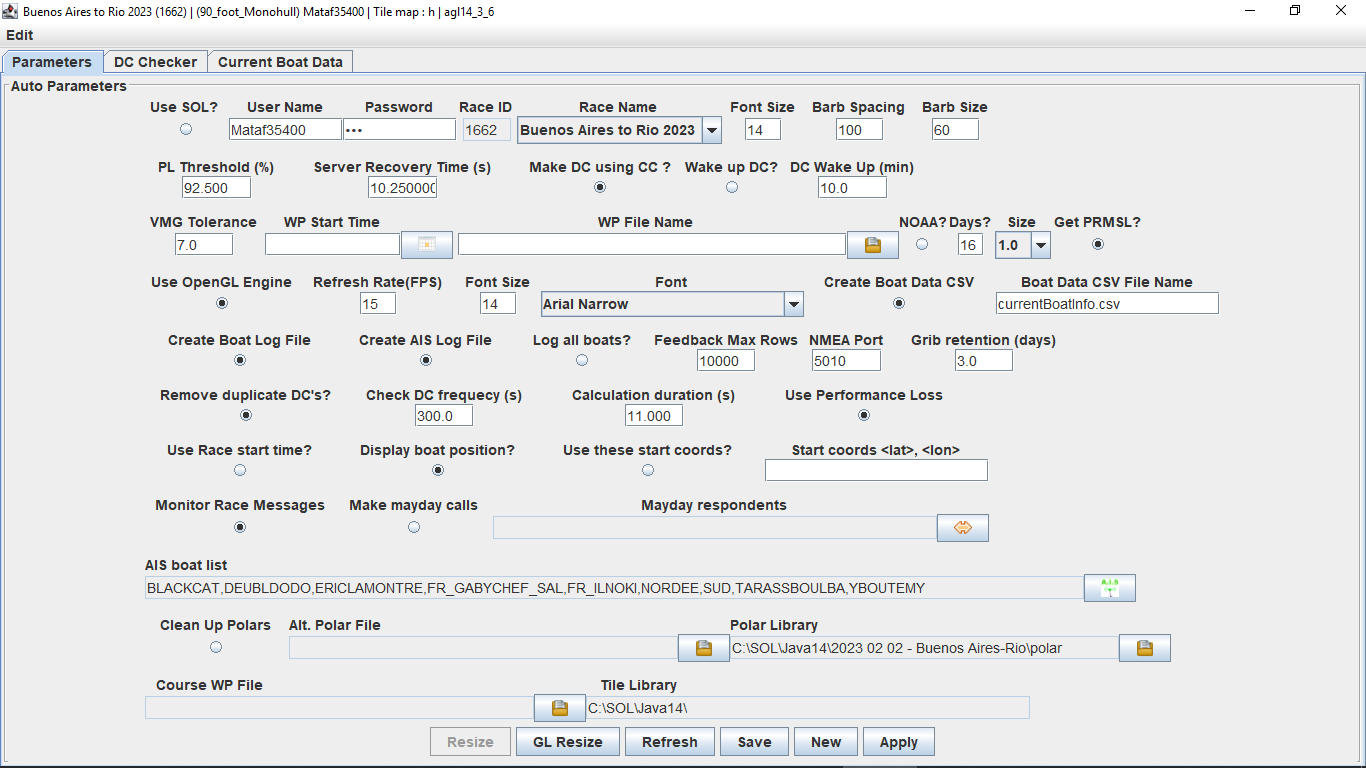The height and width of the screenshot is (768, 1366).
Task: Open the Size dropdown showing 1.0
Action: pyautogui.click(x=1040, y=245)
